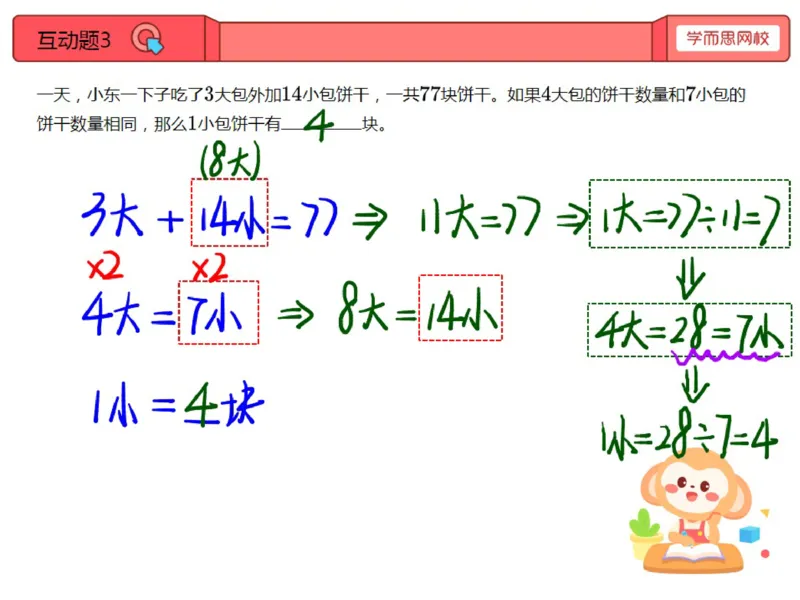Click the green equation 8大=14小
The height and width of the screenshot is (600, 800).
point(419,308)
